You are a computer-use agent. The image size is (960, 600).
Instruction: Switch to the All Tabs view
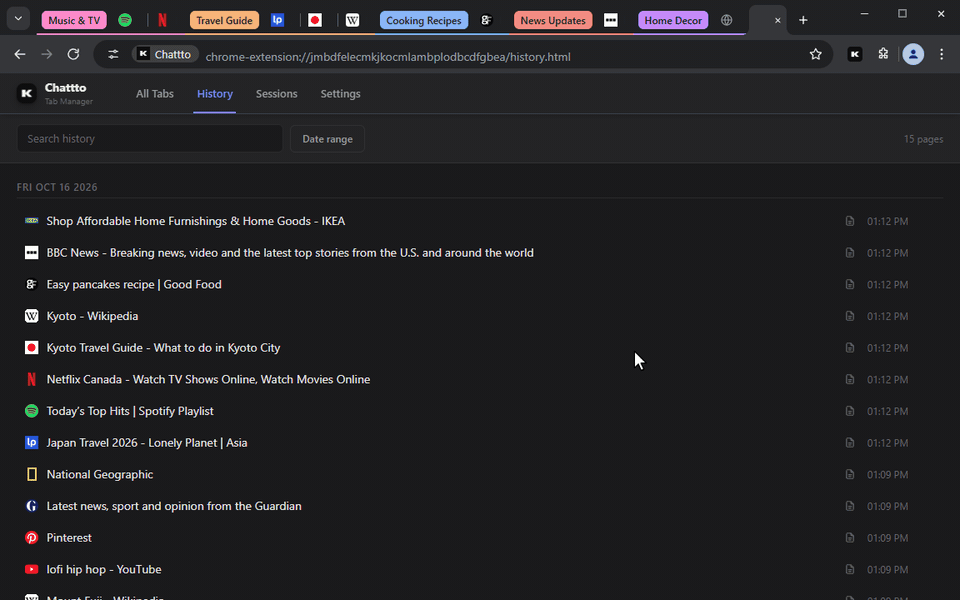155,94
